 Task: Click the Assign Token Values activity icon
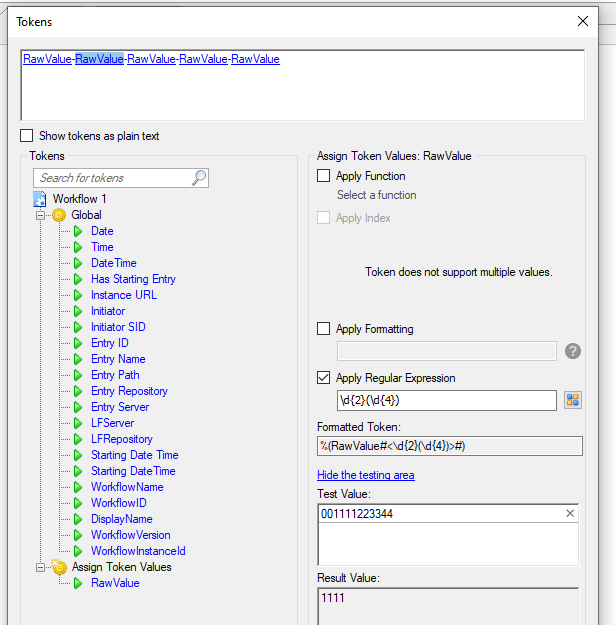pos(59,567)
